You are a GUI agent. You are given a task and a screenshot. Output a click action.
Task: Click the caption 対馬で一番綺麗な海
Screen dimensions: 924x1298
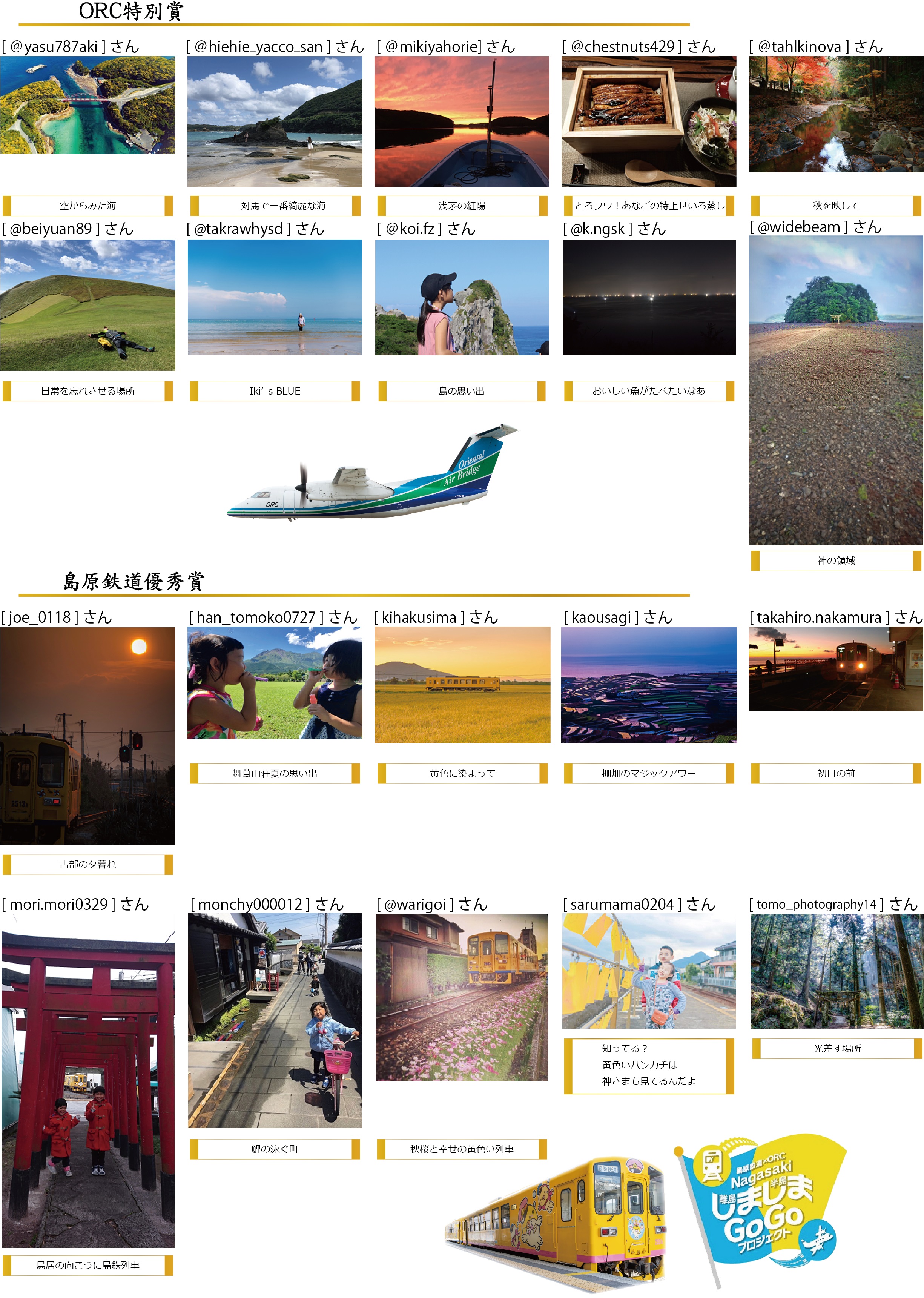tap(283, 206)
